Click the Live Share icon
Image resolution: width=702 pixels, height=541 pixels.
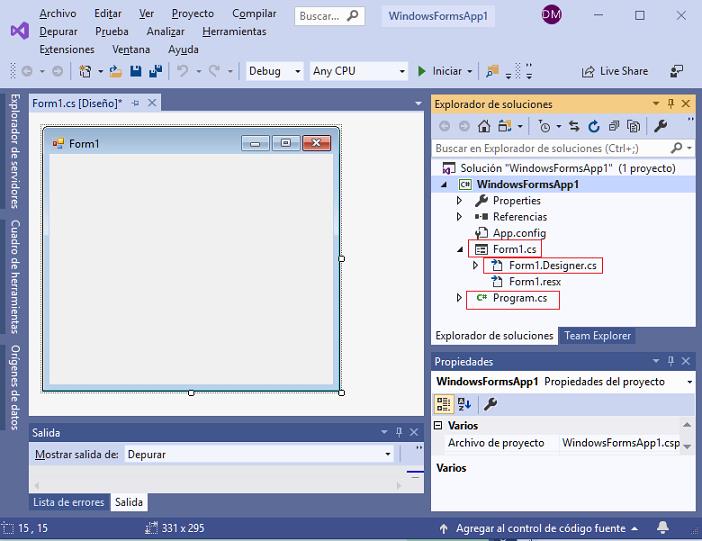pyautogui.click(x=588, y=72)
